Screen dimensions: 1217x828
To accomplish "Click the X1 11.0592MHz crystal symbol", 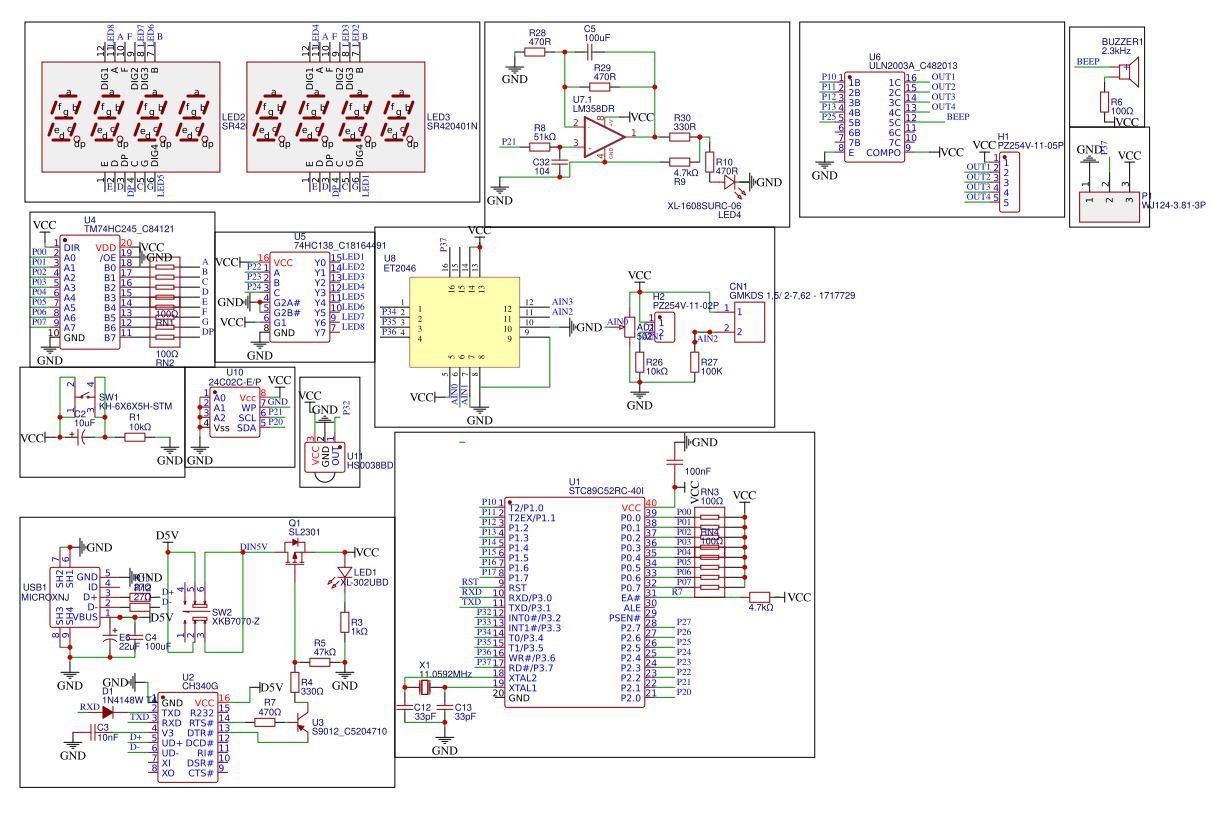I will (424, 685).
